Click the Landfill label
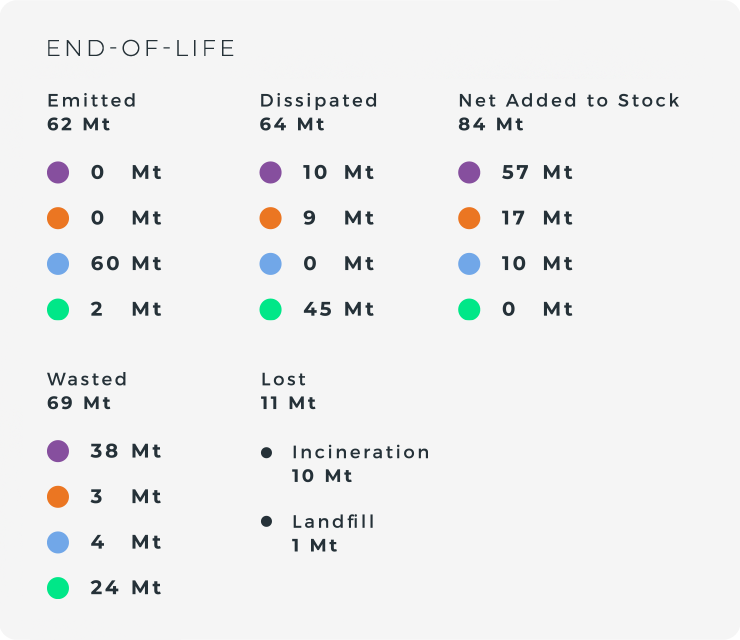 pyautogui.click(x=334, y=521)
